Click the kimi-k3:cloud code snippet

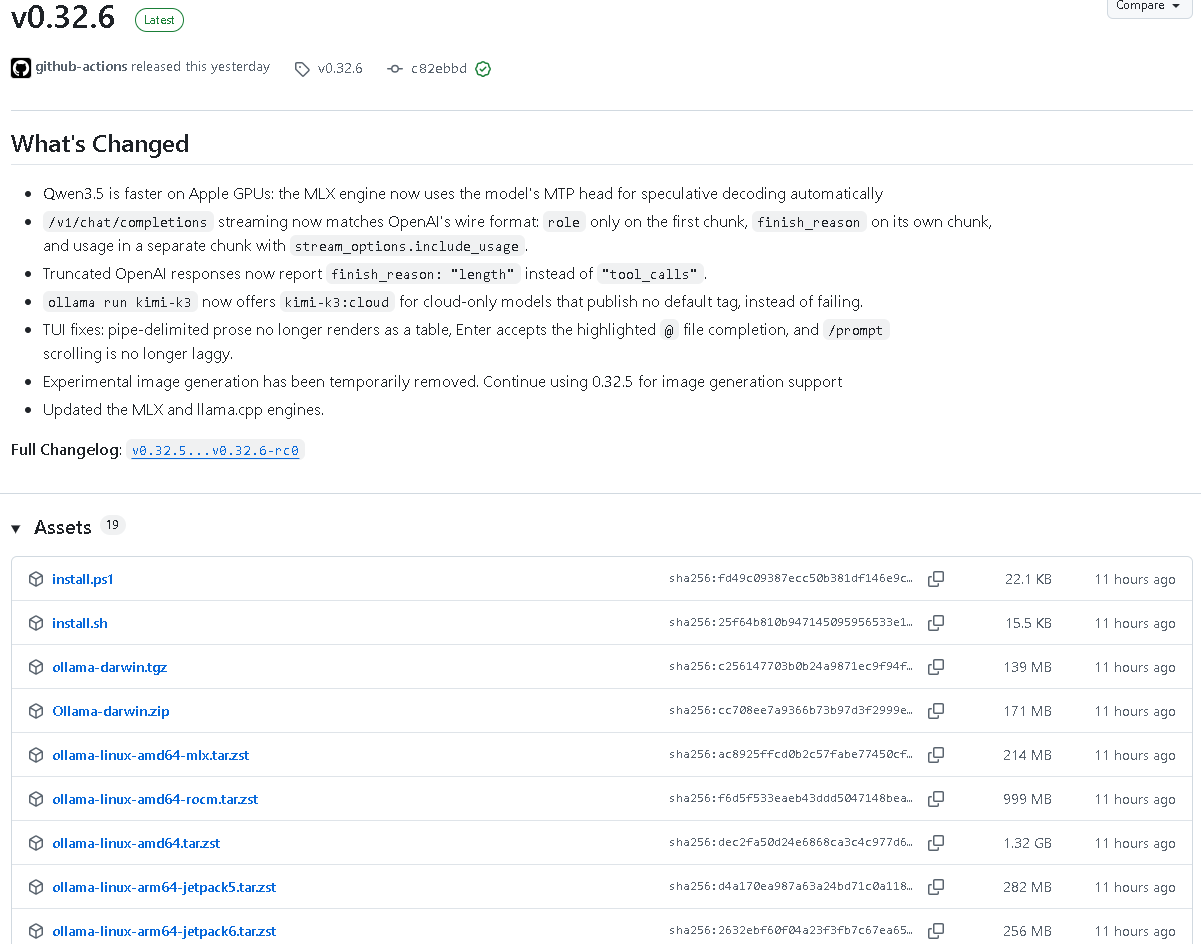[x=336, y=302]
